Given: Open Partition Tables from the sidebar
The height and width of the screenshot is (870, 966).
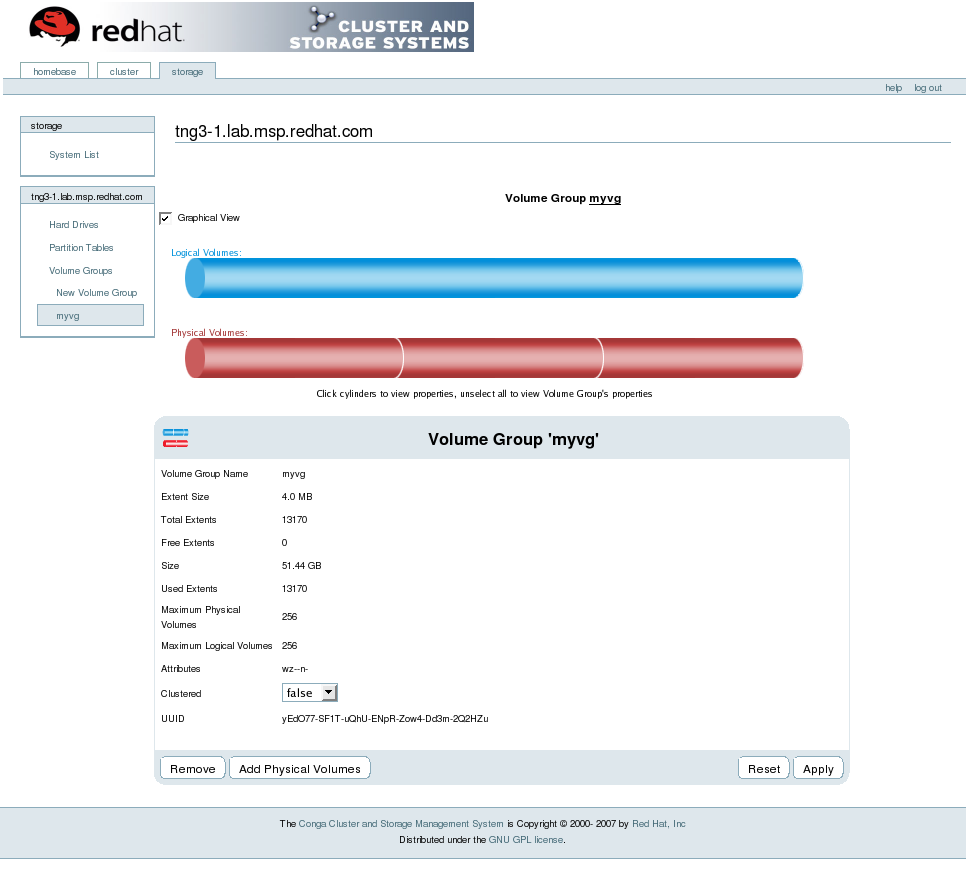Looking at the screenshot, I should [81, 248].
